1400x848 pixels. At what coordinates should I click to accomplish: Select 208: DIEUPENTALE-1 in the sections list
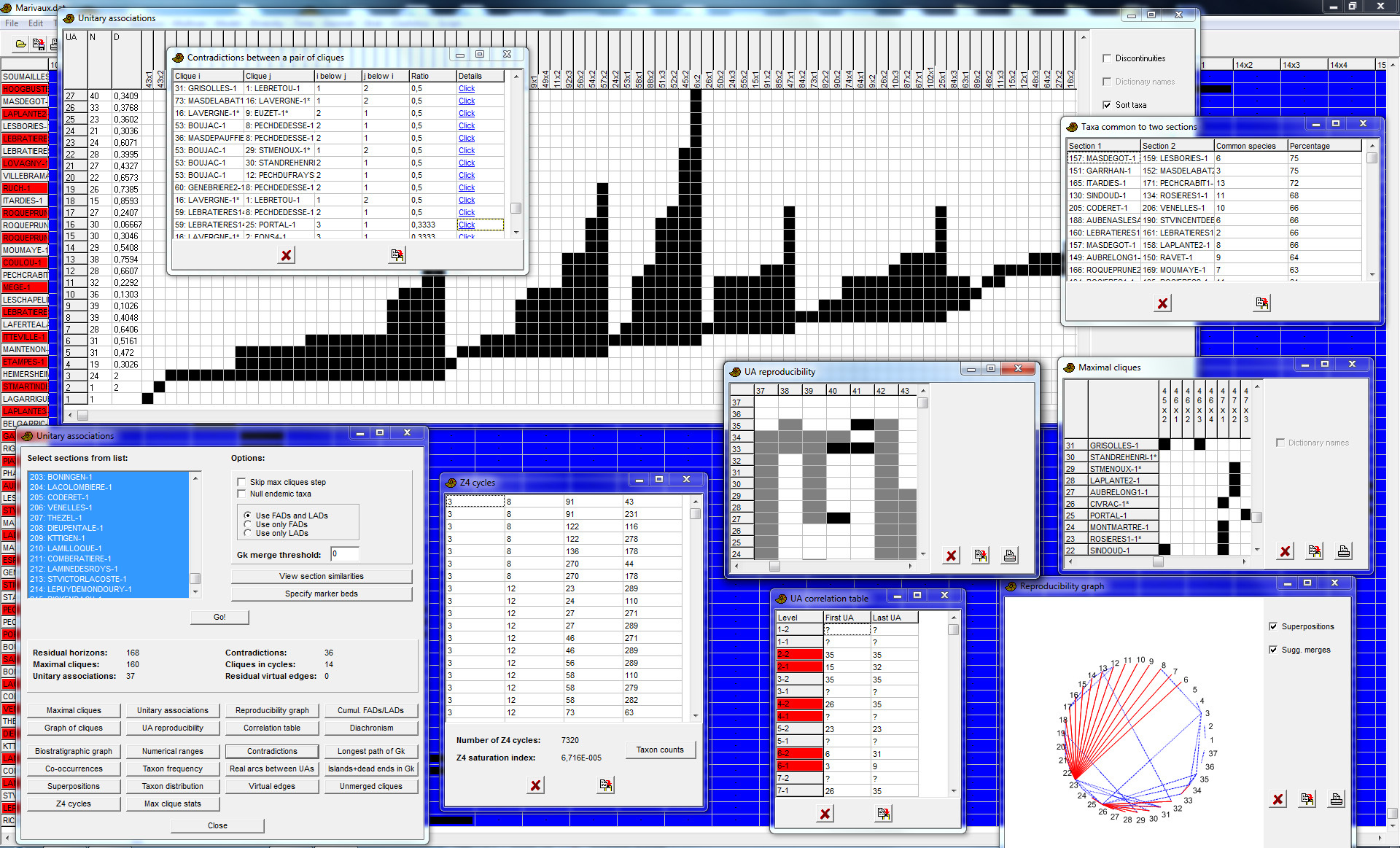[108, 528]
